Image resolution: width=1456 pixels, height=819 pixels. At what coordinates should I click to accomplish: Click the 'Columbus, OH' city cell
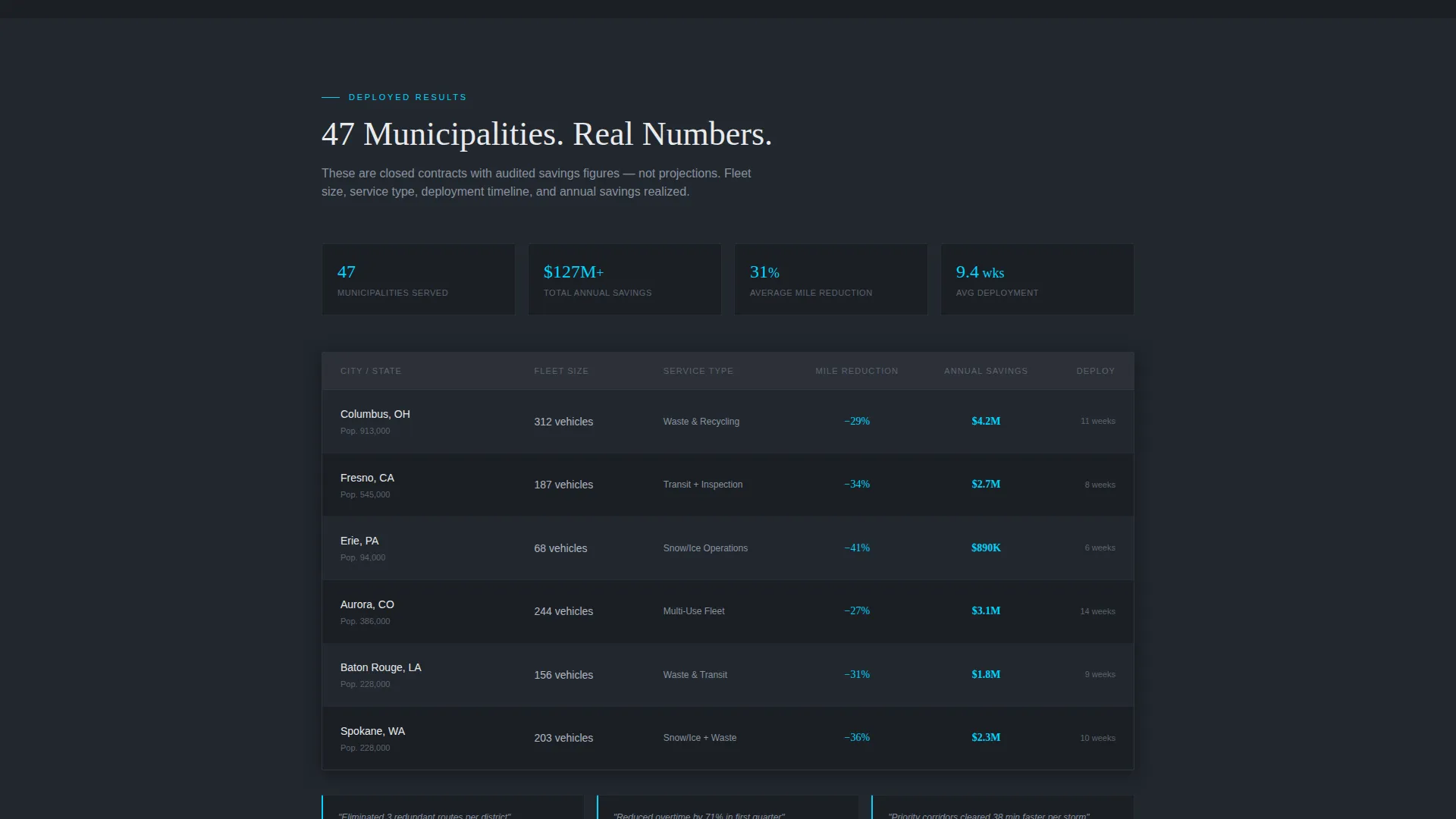click(x=375, y=414)
